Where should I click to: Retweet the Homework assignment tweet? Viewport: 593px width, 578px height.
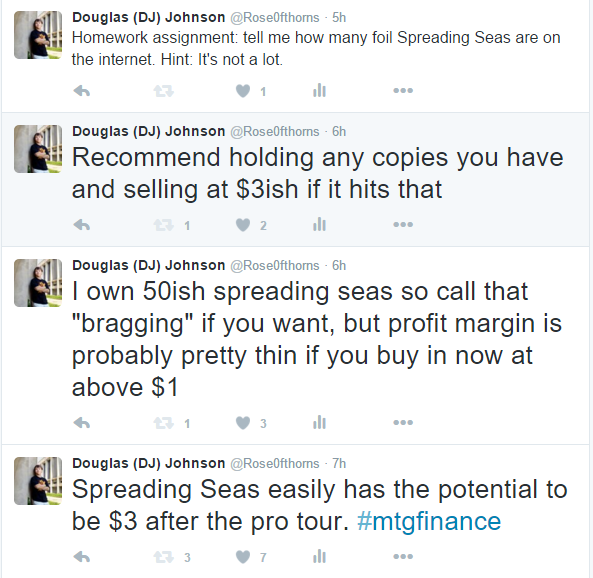(163, 91)
